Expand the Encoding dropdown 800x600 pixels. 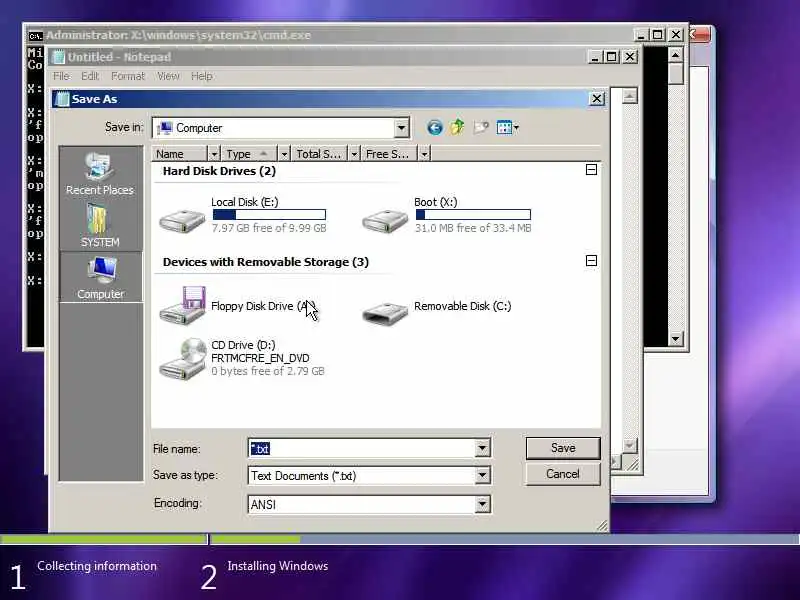pos(482,504)
